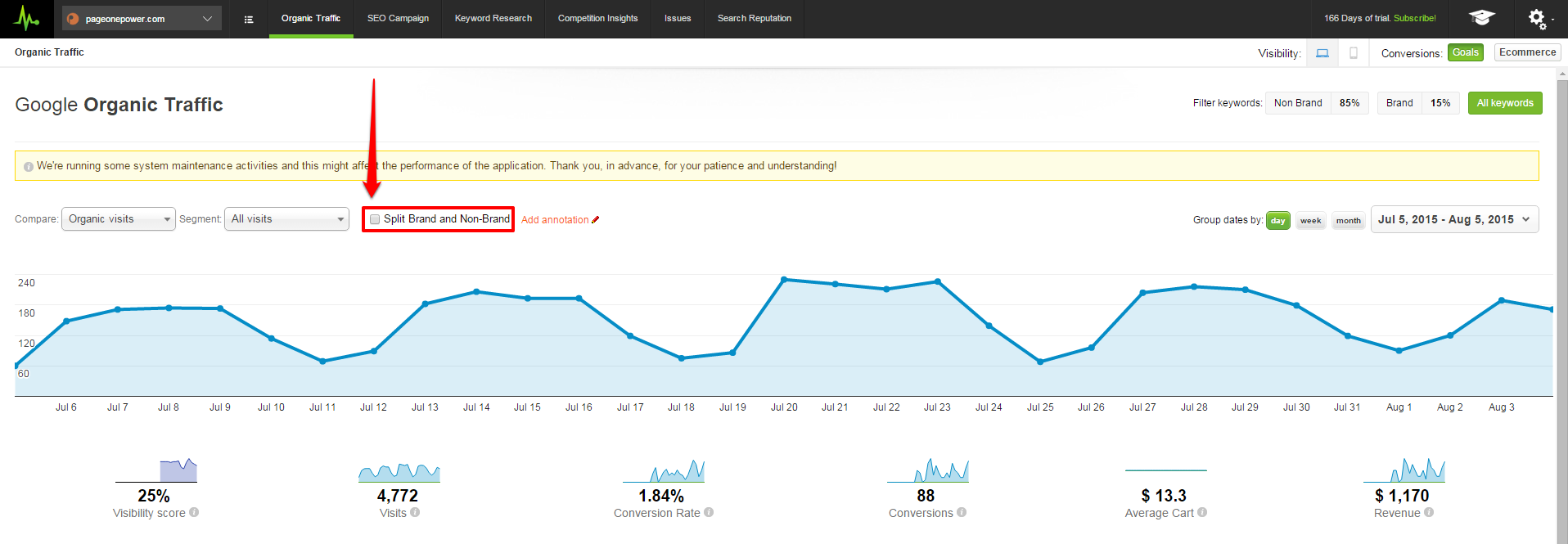1568x544 pixels.
Task: Click the Add annotation pencil icon
Action: coord(596,219)
